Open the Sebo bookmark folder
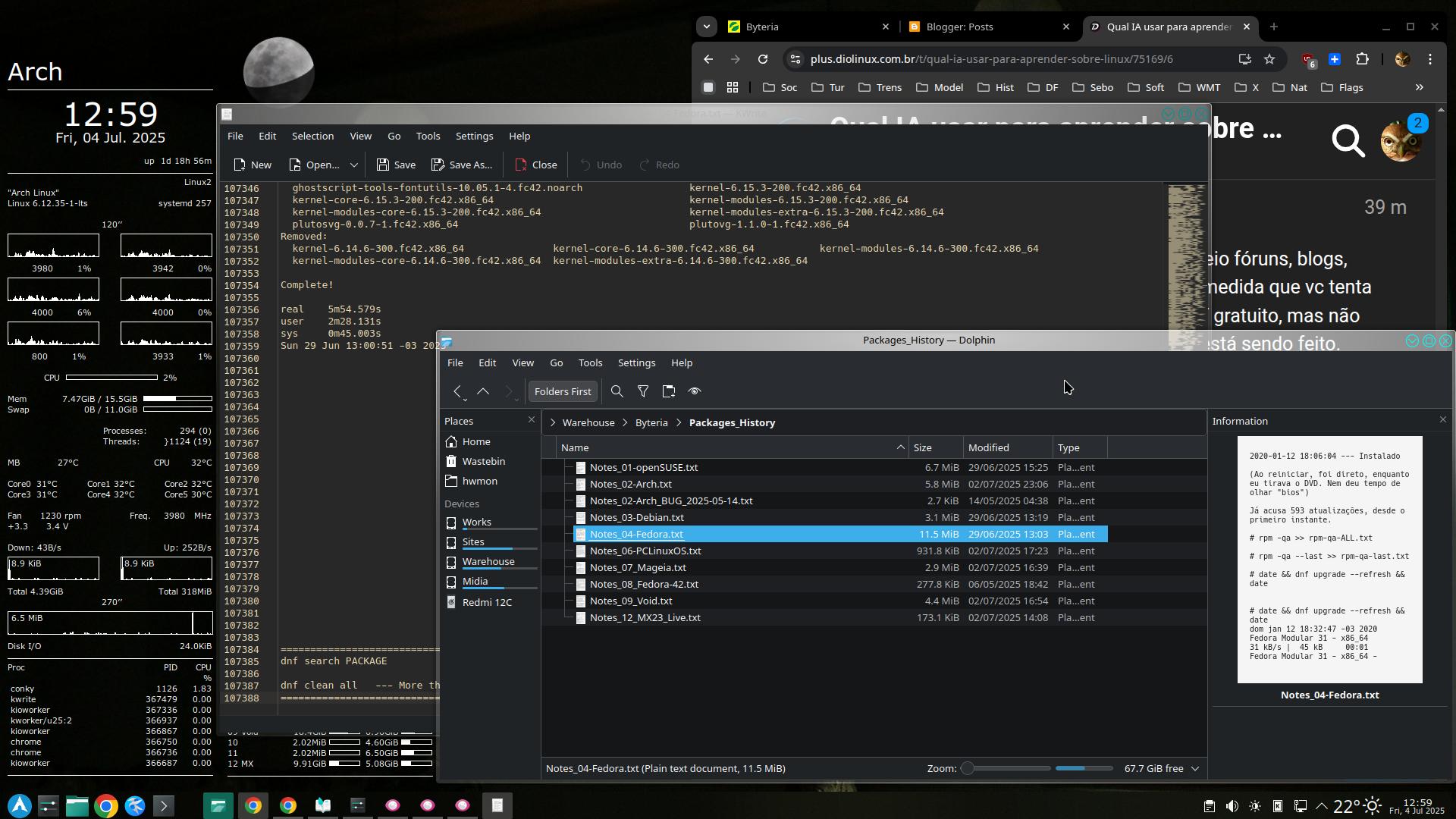The width and height of the screenshot is (1456, 819). coord(1093,87)
